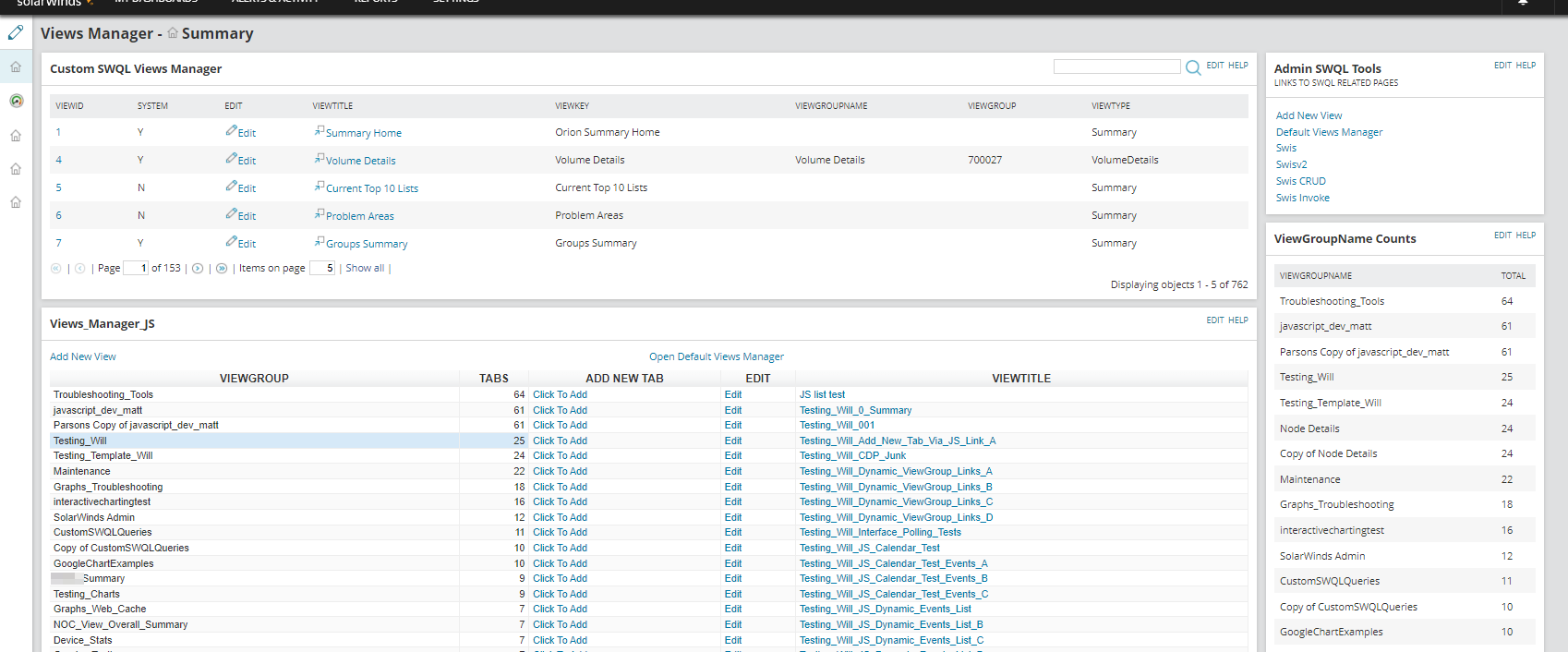Open the Swis link
The image size is (1568, 652).
1286,148
